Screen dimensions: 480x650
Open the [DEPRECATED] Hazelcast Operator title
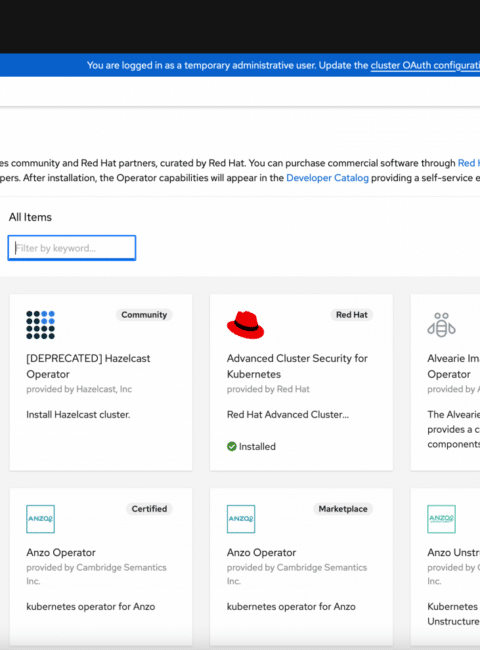(x=88, y=366)
